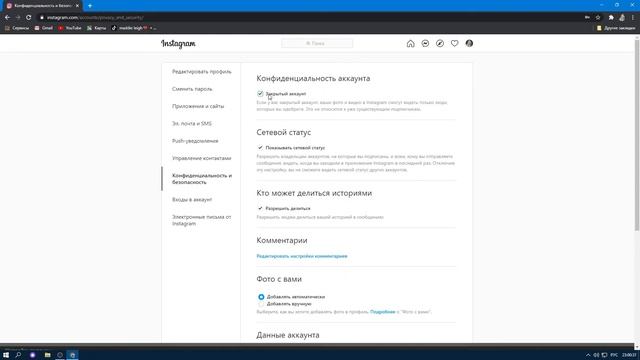Image resolution: width=640 pixels, height=360 pixels.
Task: Open the saved passwords key icon
Action: 587,18
